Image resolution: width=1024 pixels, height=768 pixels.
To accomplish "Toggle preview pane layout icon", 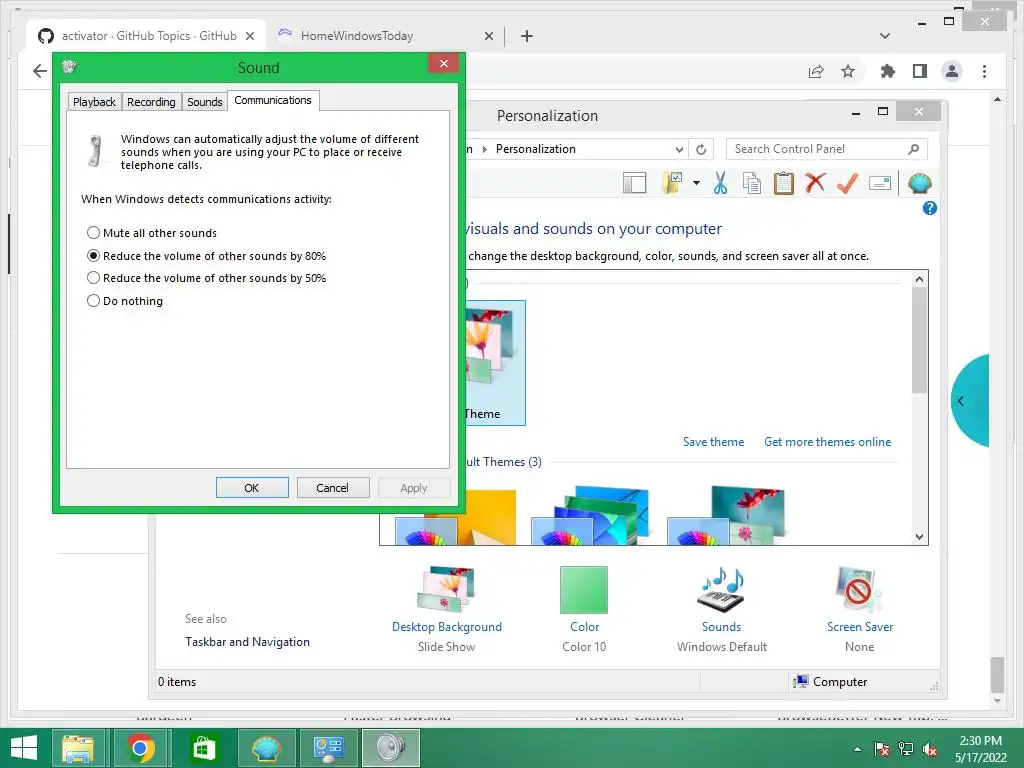I will click(634, 184).
